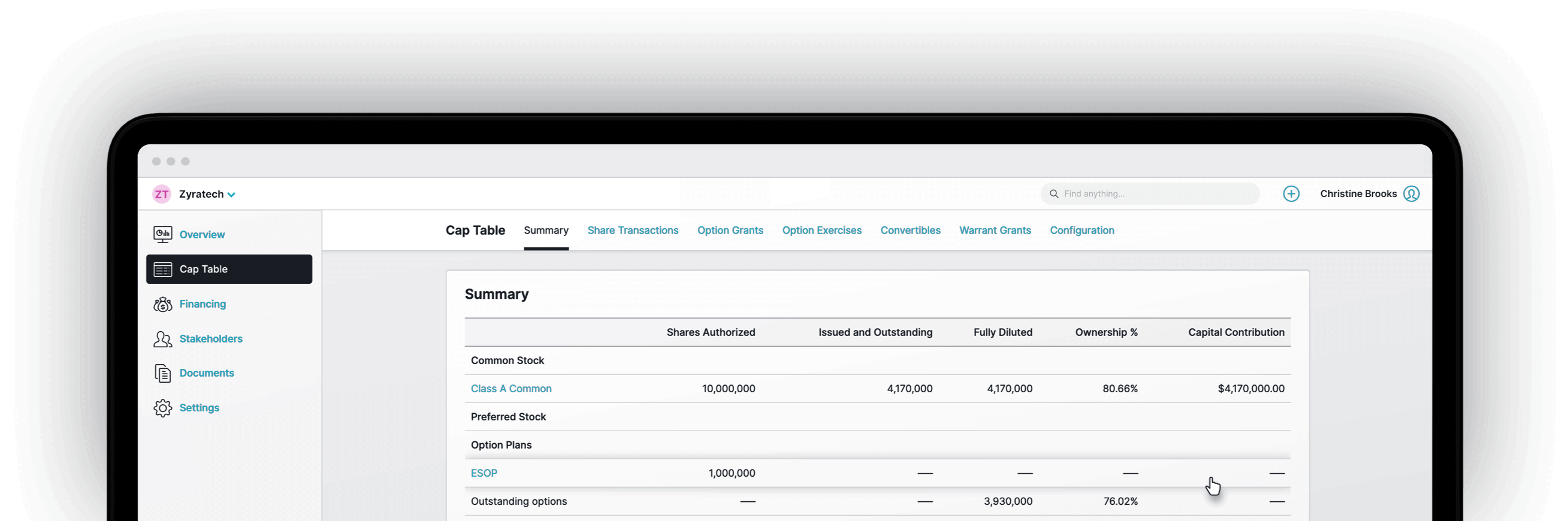This screenshot has width=1568, height=521.
Task: Click the 10,000,000 shares authorized value
Action: click(x=728, y=388)
